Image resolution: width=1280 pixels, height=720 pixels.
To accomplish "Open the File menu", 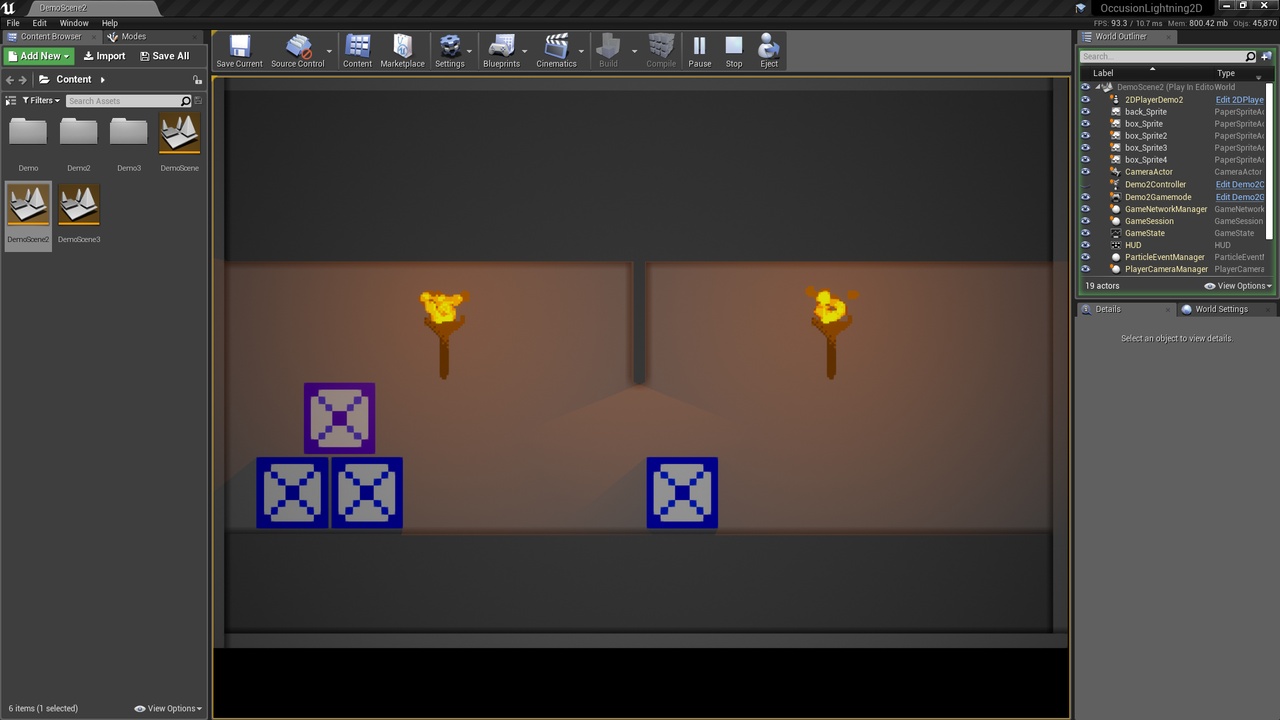I will (x=13, y=23).
